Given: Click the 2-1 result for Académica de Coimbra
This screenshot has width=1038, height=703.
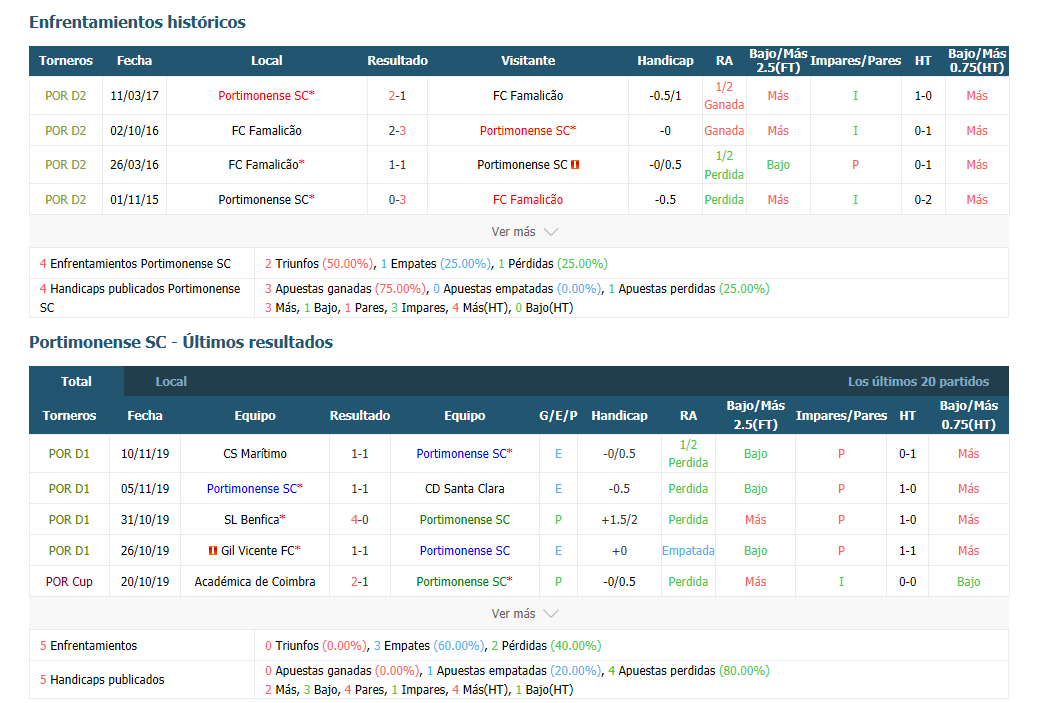Looking at the screenshot, I should point(359,581).
